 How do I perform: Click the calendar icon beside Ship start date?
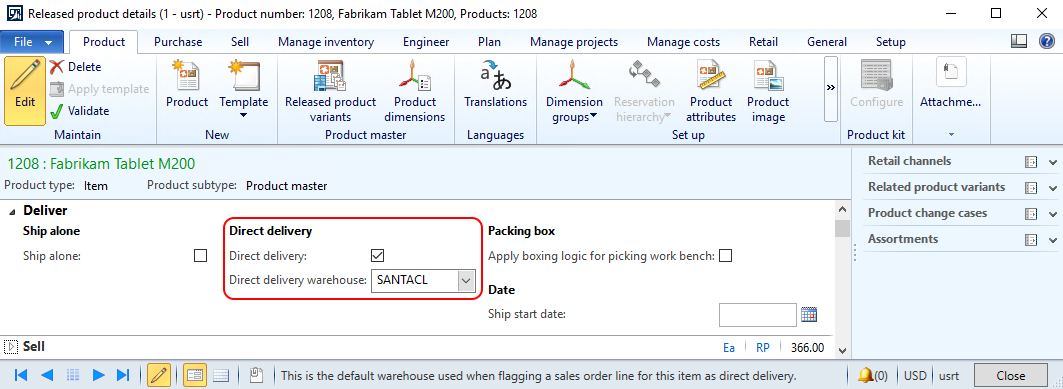pos(809,314)
